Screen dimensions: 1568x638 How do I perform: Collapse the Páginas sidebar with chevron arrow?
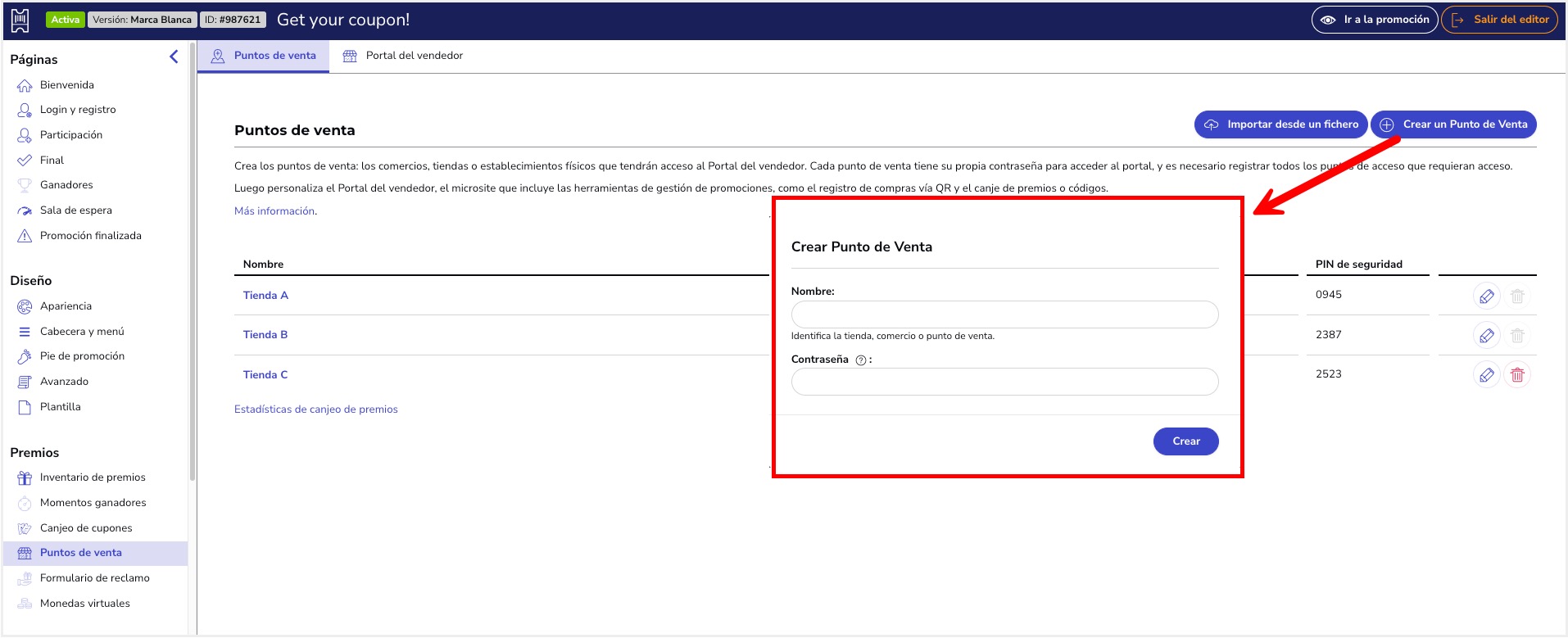(x=174, y=57)
